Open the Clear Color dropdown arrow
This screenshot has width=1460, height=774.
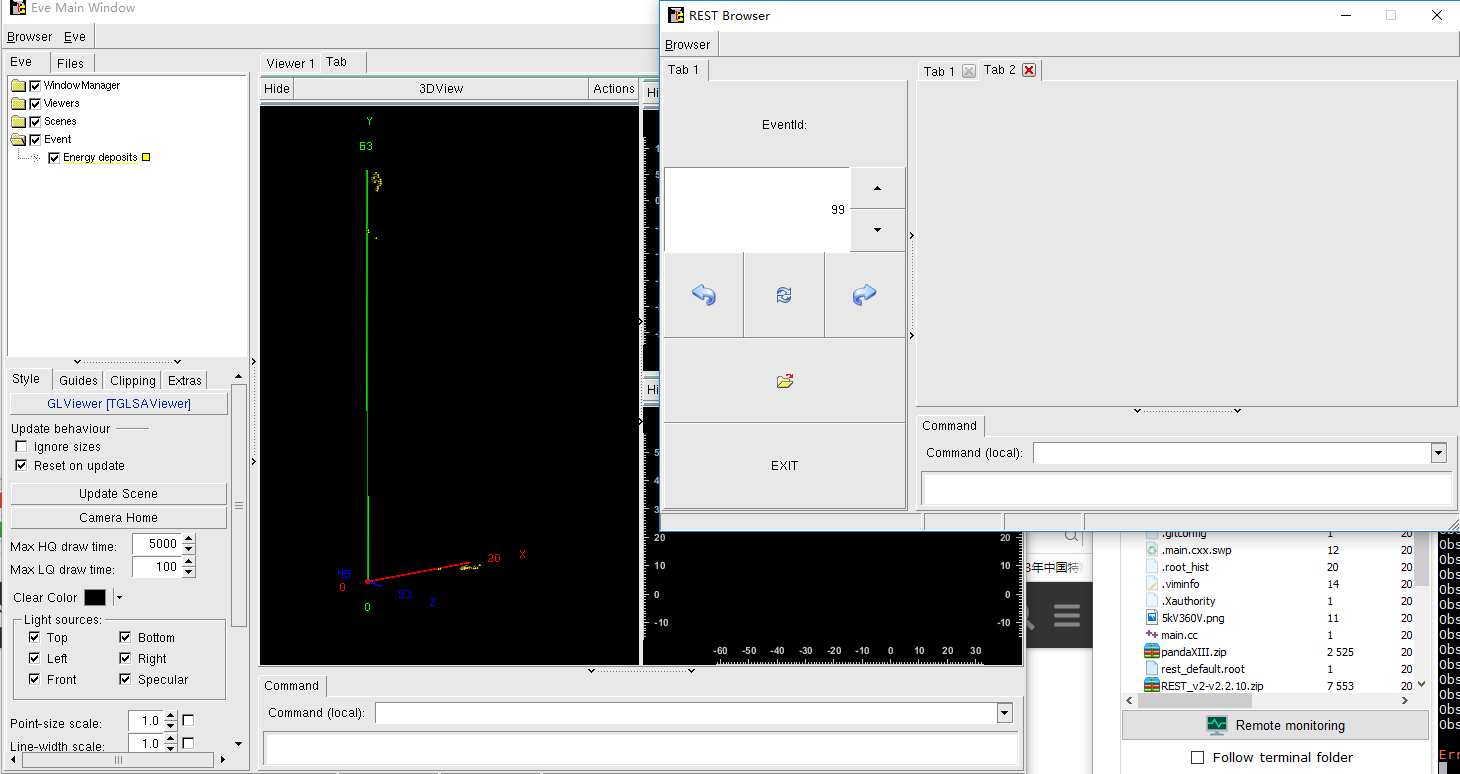[x=119, y=597]
